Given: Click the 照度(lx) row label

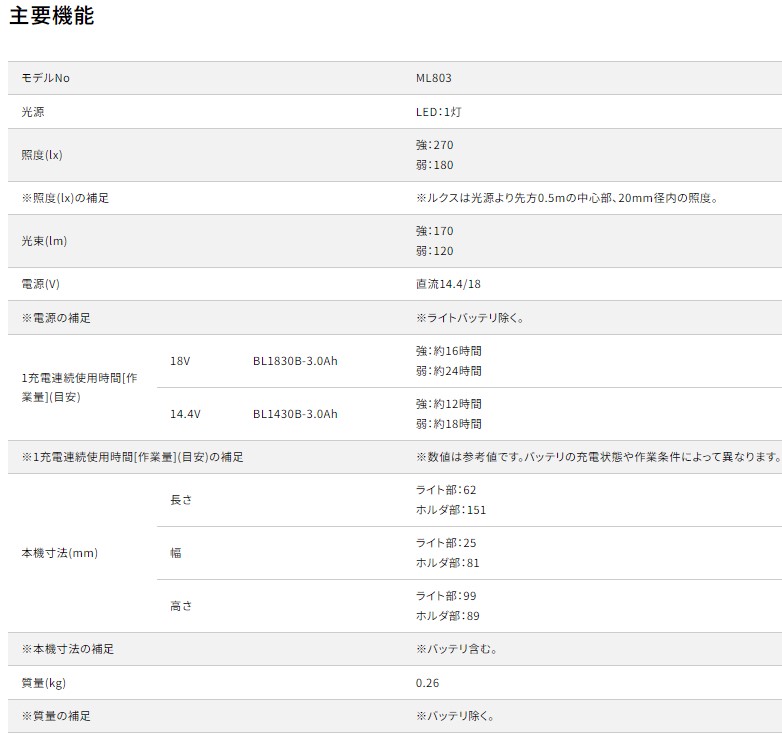Looking at the screenshot, I should [x=42, y=155].
